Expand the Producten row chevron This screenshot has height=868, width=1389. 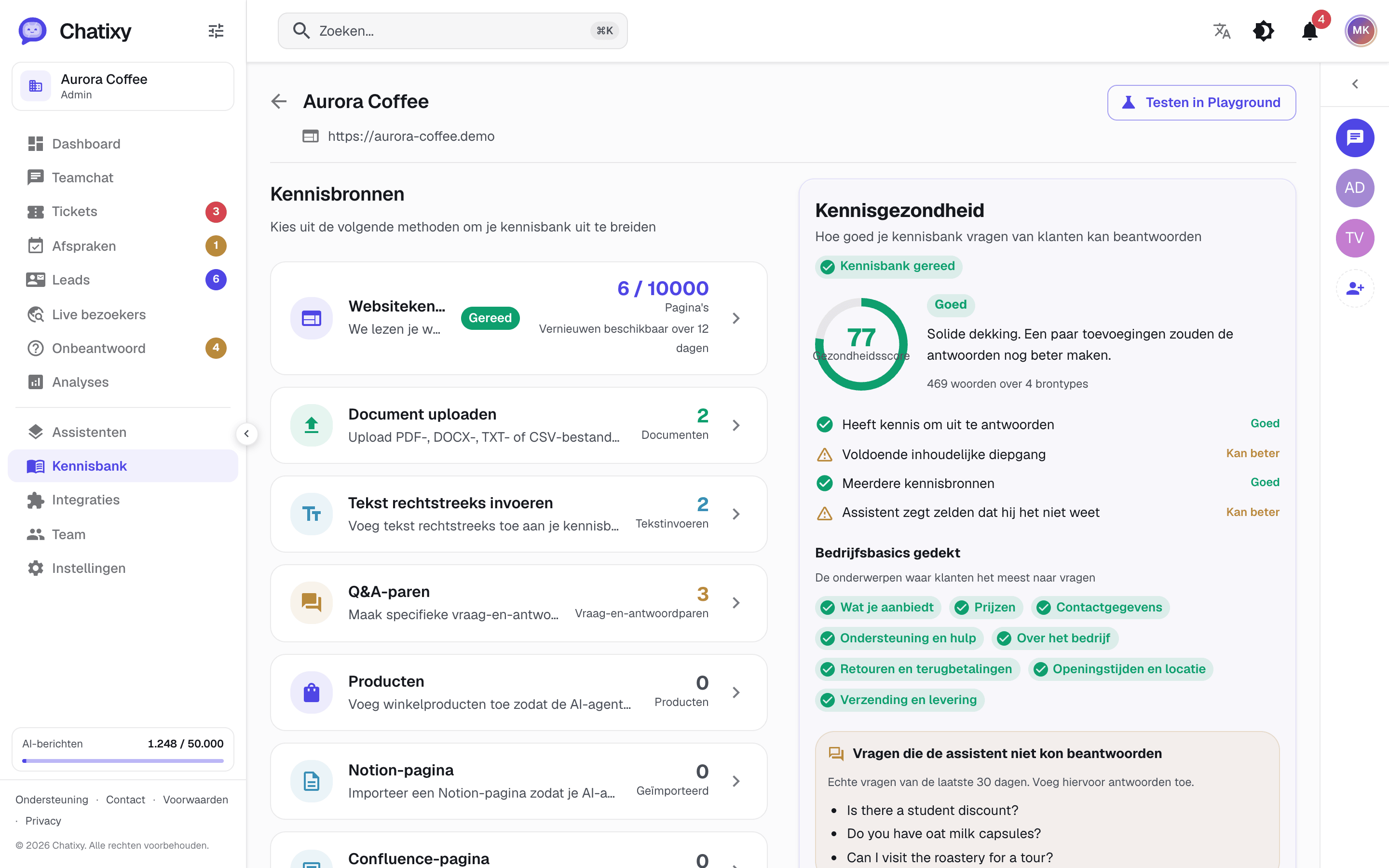(736, 692)
